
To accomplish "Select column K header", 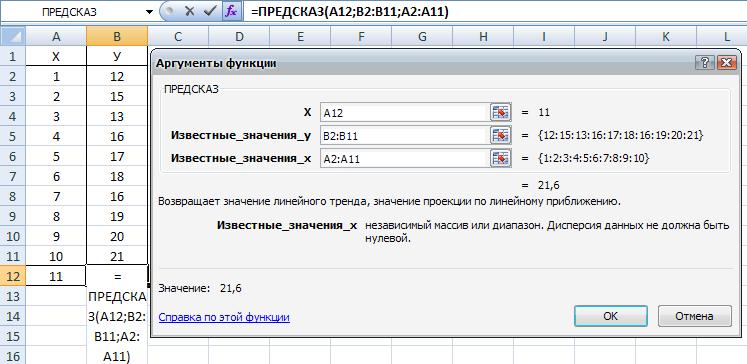I will 666,36.
